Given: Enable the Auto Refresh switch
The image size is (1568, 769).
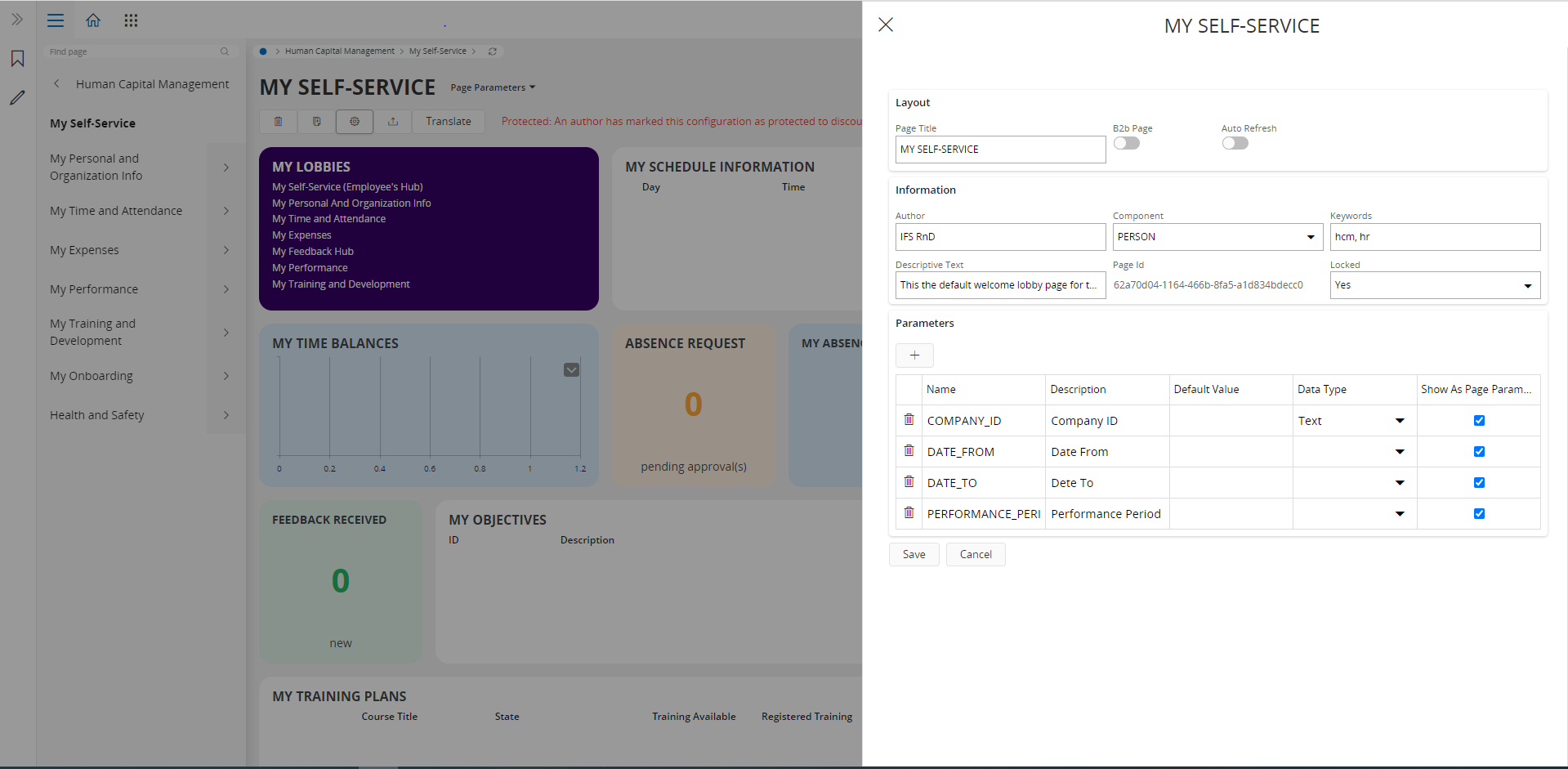Looking at the screenshot, I should [x=1235, y=144].
